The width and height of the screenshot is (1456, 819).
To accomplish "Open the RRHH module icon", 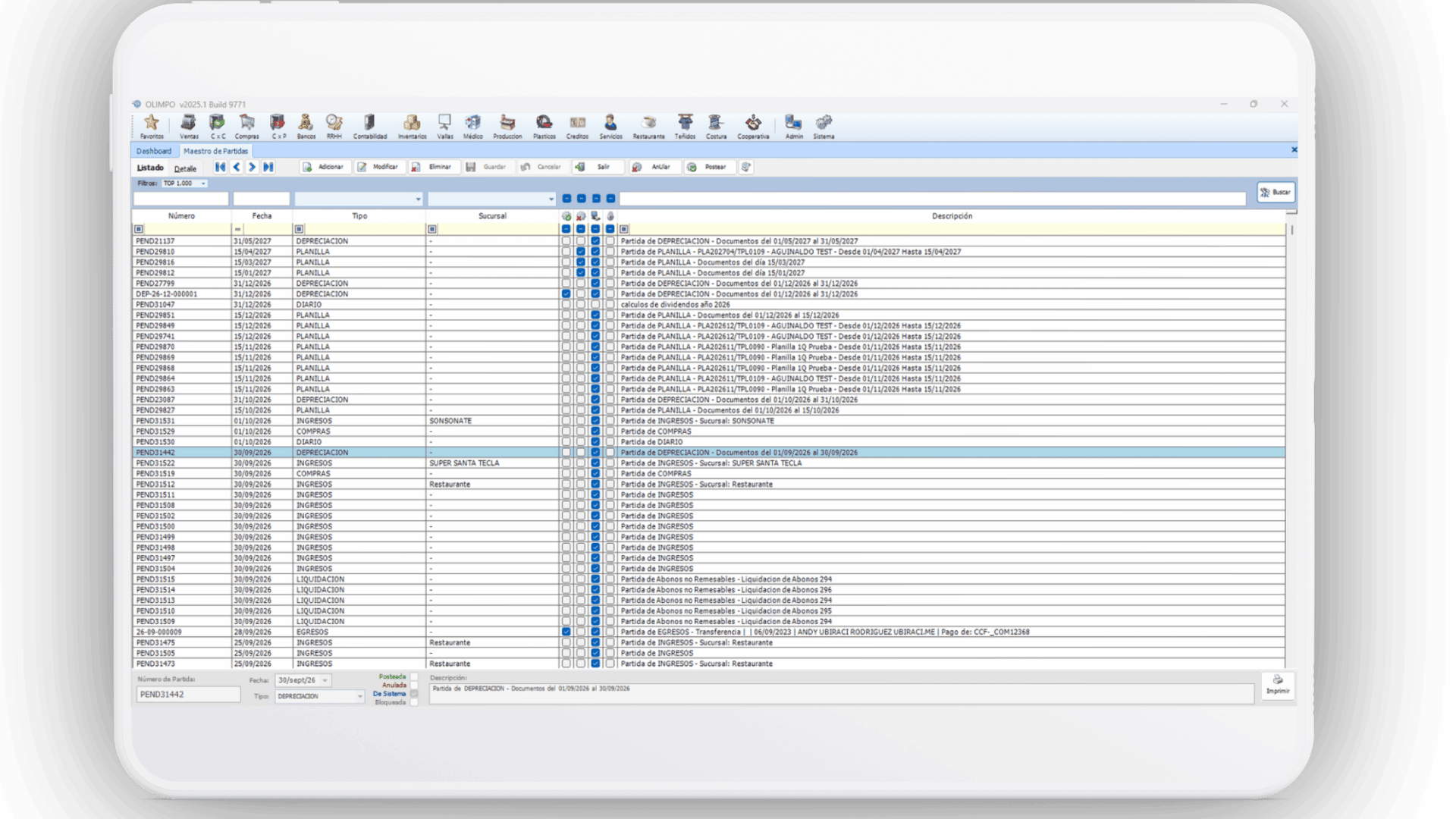I will 334,126.
